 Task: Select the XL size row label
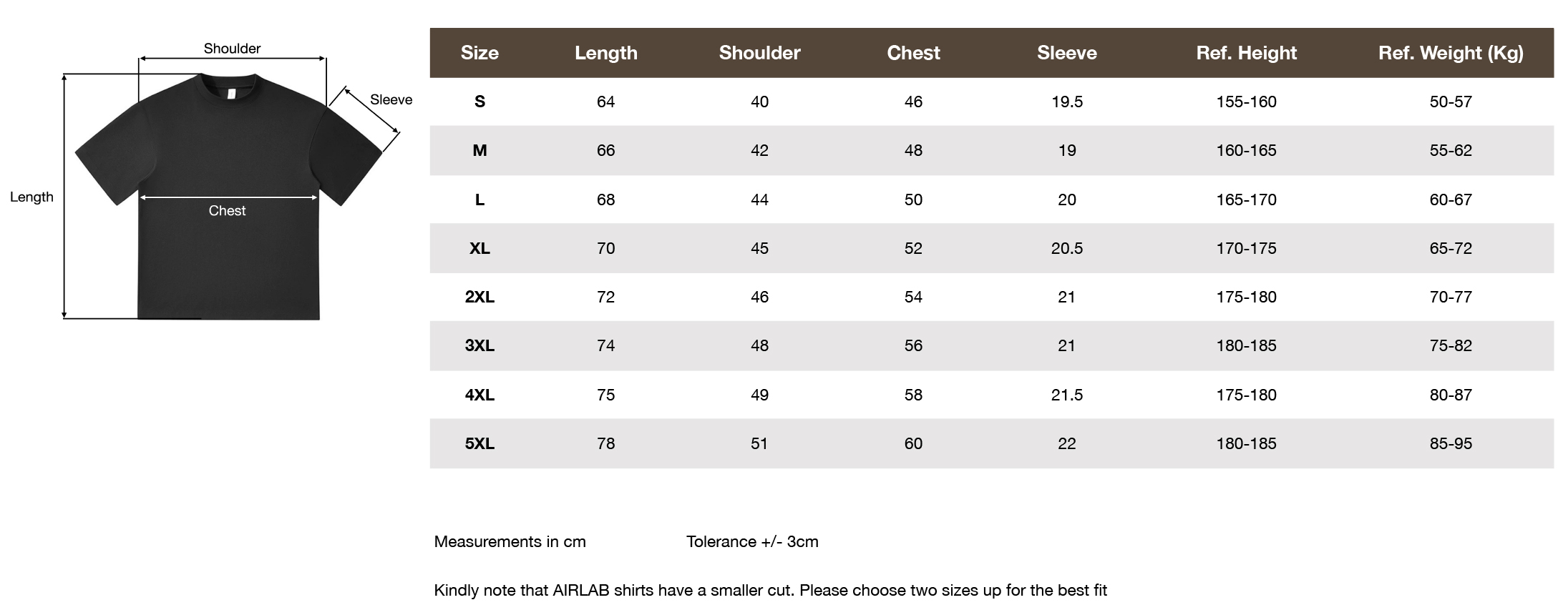(479, 248)
